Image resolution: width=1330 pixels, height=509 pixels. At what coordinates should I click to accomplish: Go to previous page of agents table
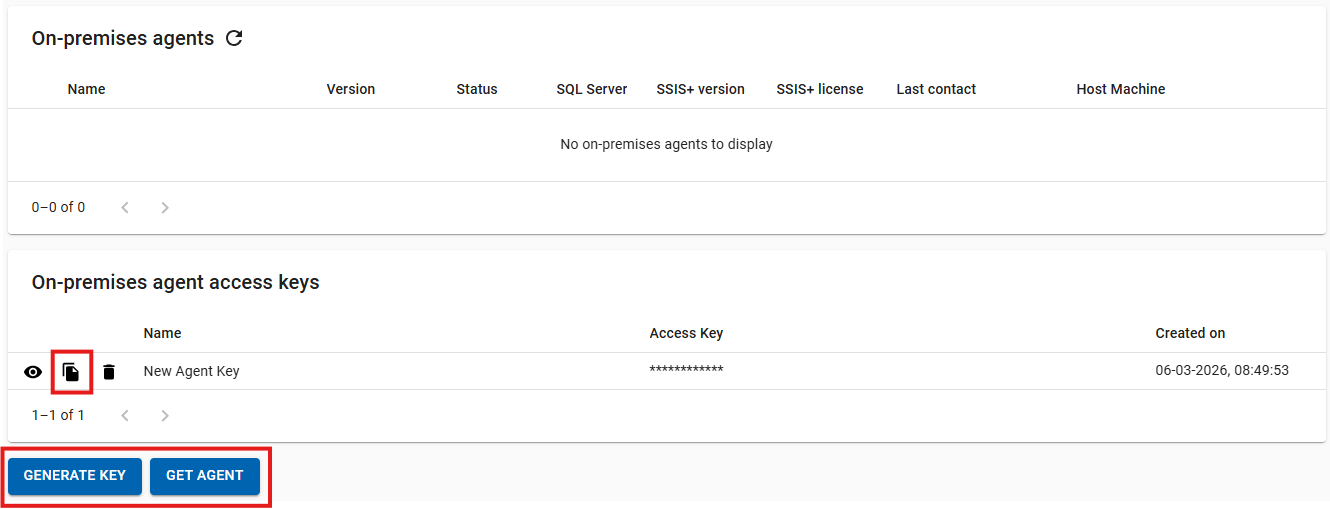(x=125, y=208)
